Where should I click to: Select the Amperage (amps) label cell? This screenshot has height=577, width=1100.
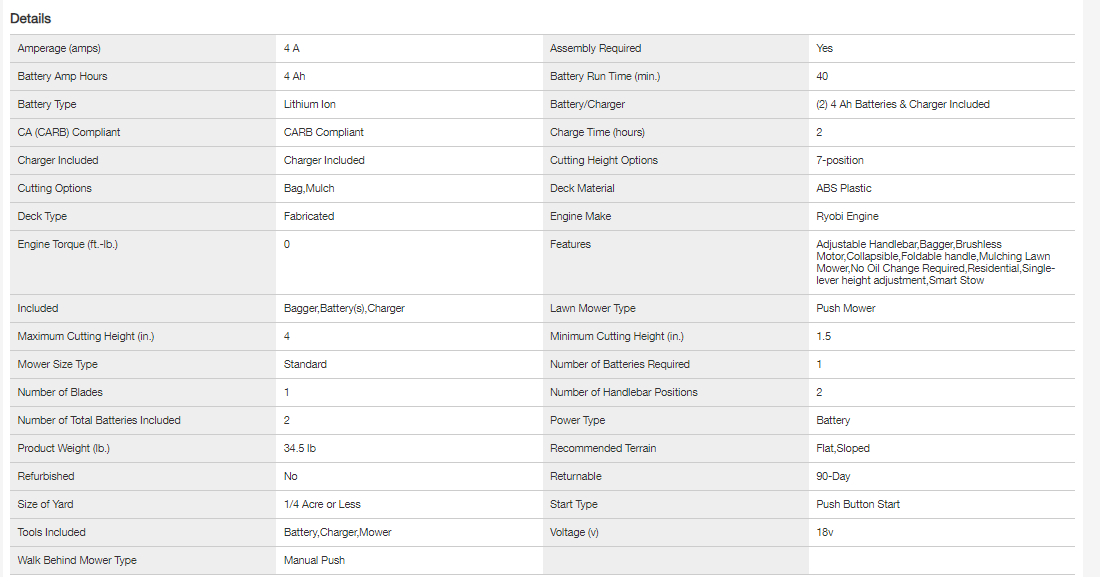click(x=59, y=49)
